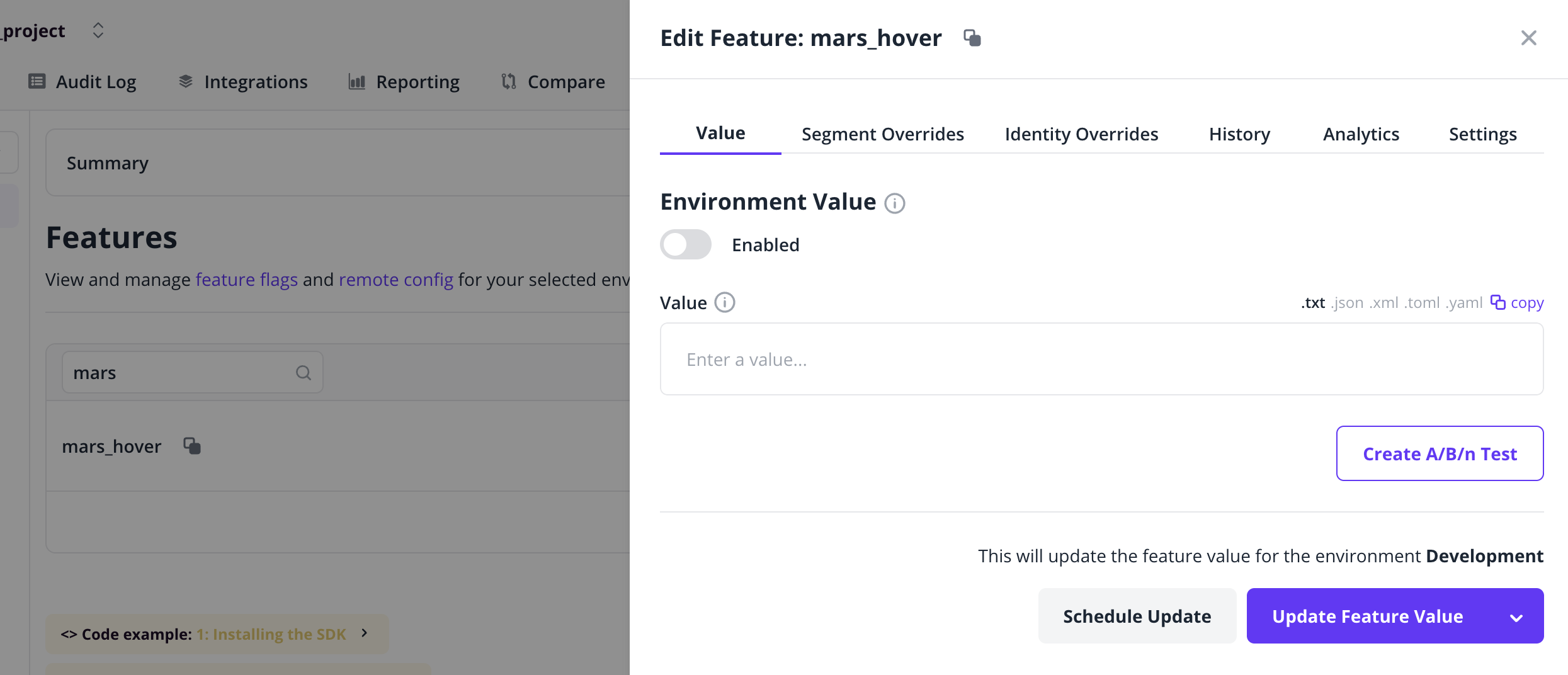The width and height of the screenshot is (1568, 675).
Task: Select the Audit Log icon in the navigation
Action: coord(36,81)
